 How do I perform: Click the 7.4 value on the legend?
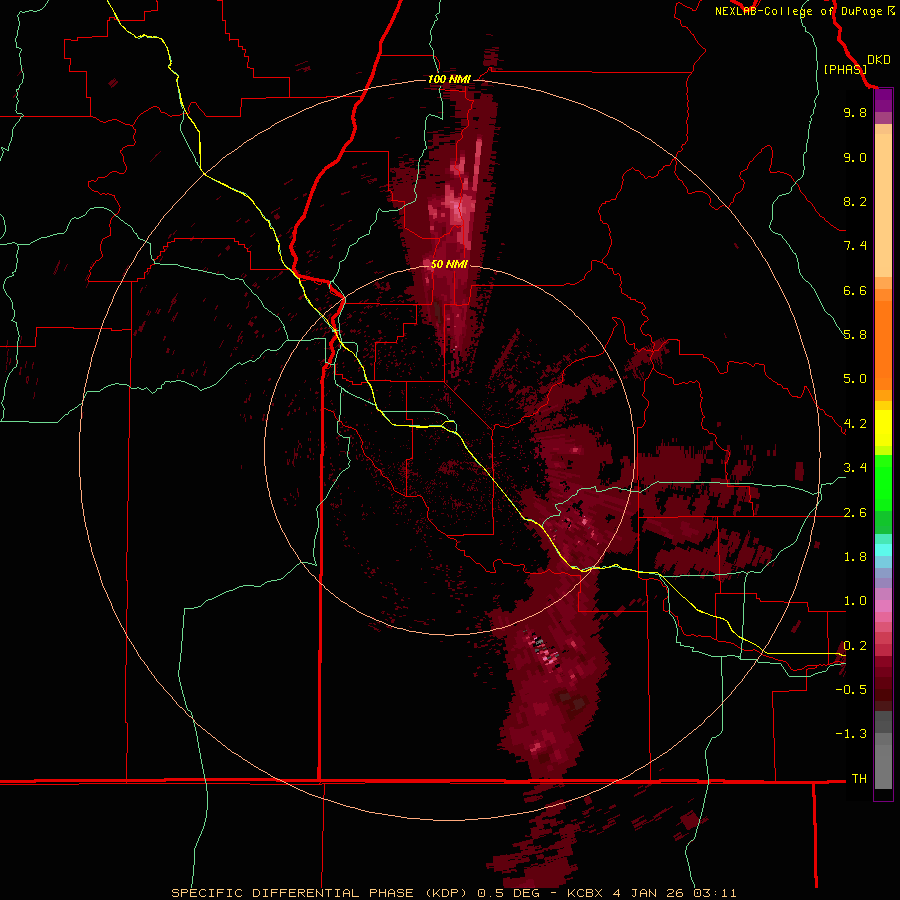click(855, 246)
